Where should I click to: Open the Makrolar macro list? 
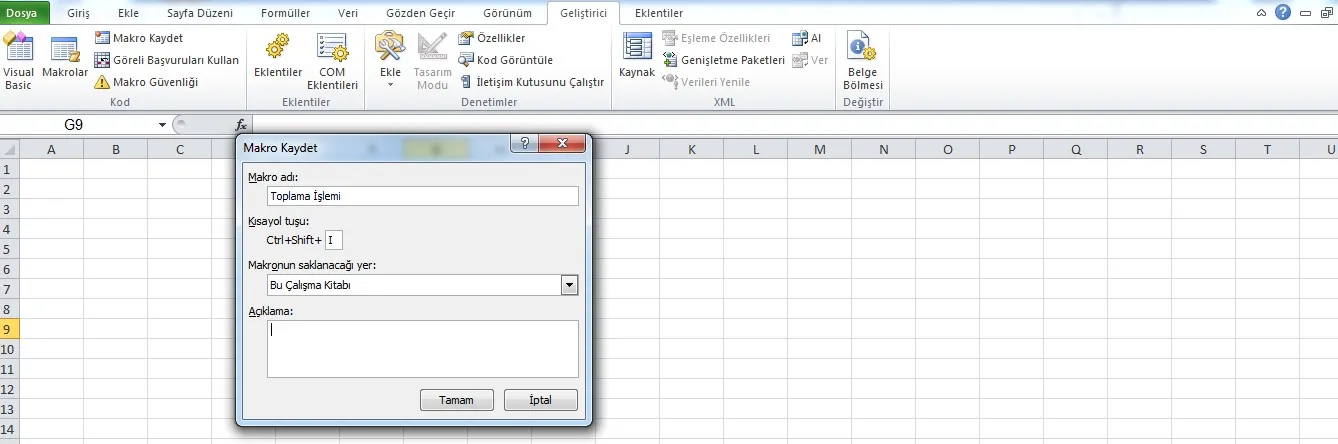[65, 60]
